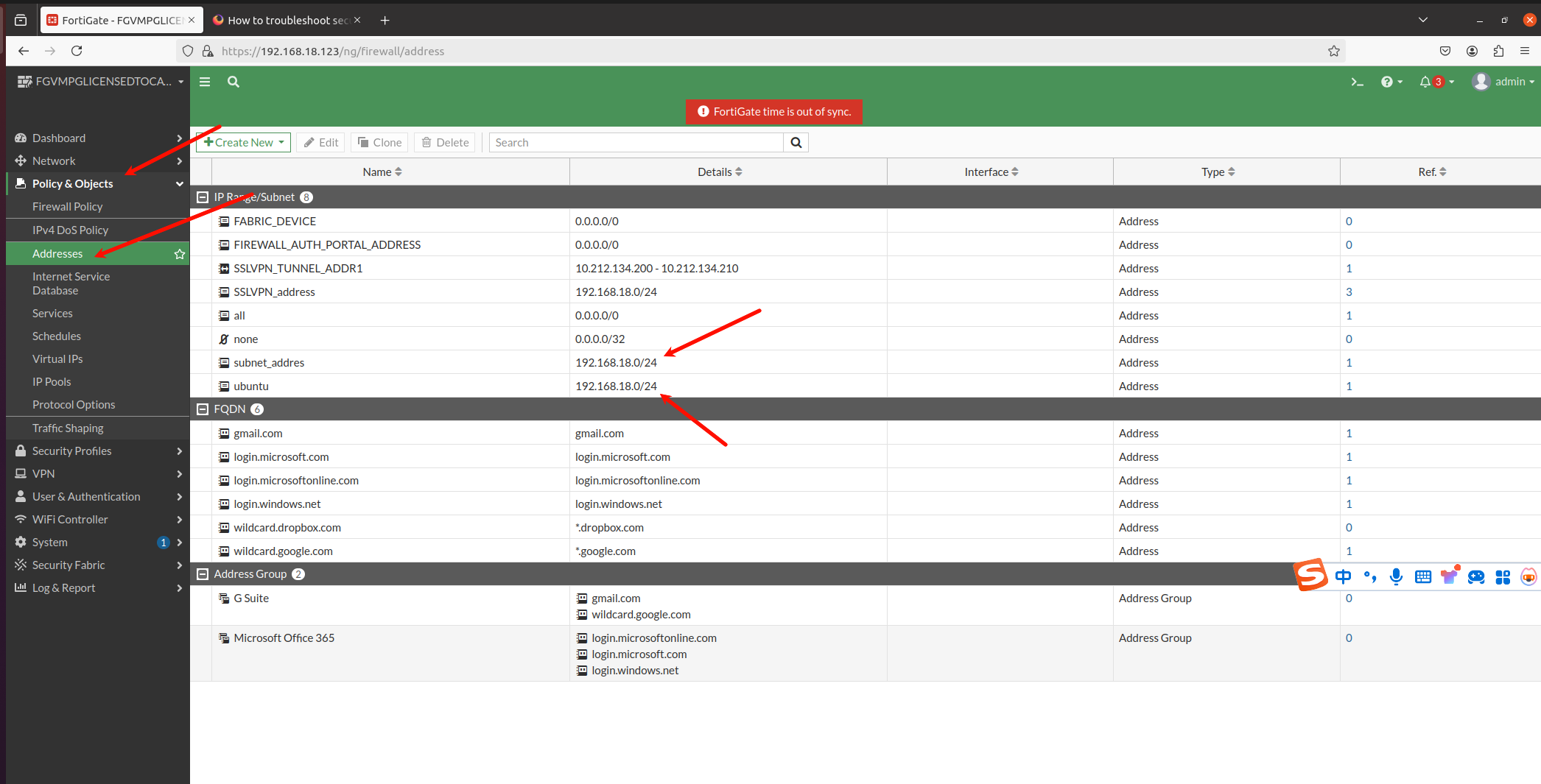Image resolution: width=1541 pixels, height=784 pixels.
Task: Select the subnet_addres row
Action: coord(866,363)
